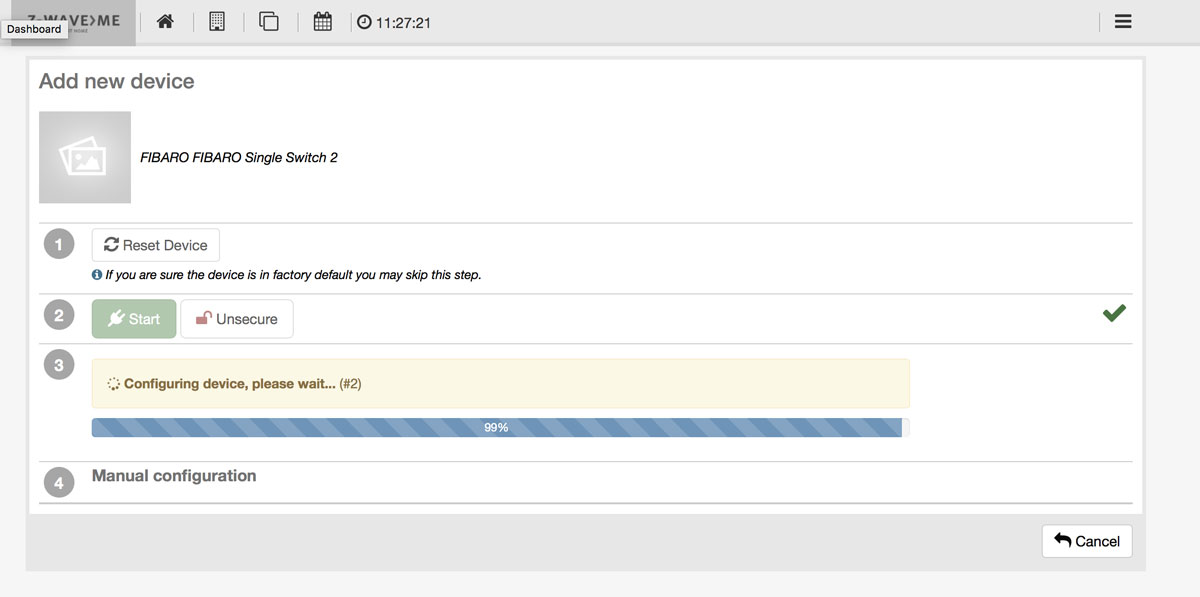Click the 99% progress bar

[497, 428]
